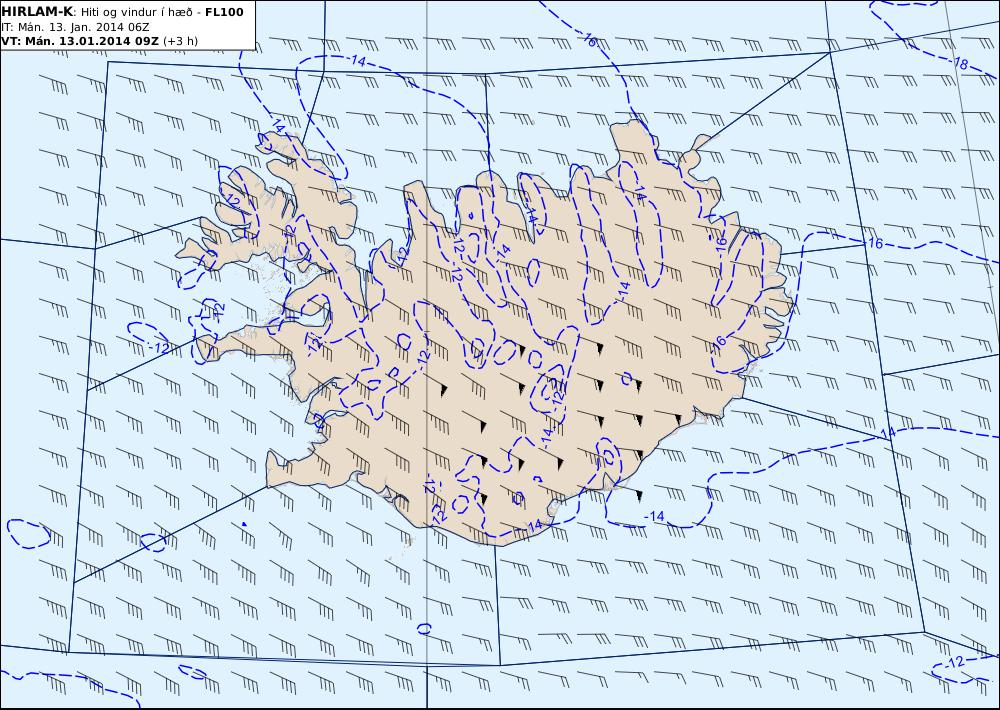The image size is (1000, 710).
Task: Click the HIRLAM-K model title text
Action: pyautogui.click(x=38, y=12)
